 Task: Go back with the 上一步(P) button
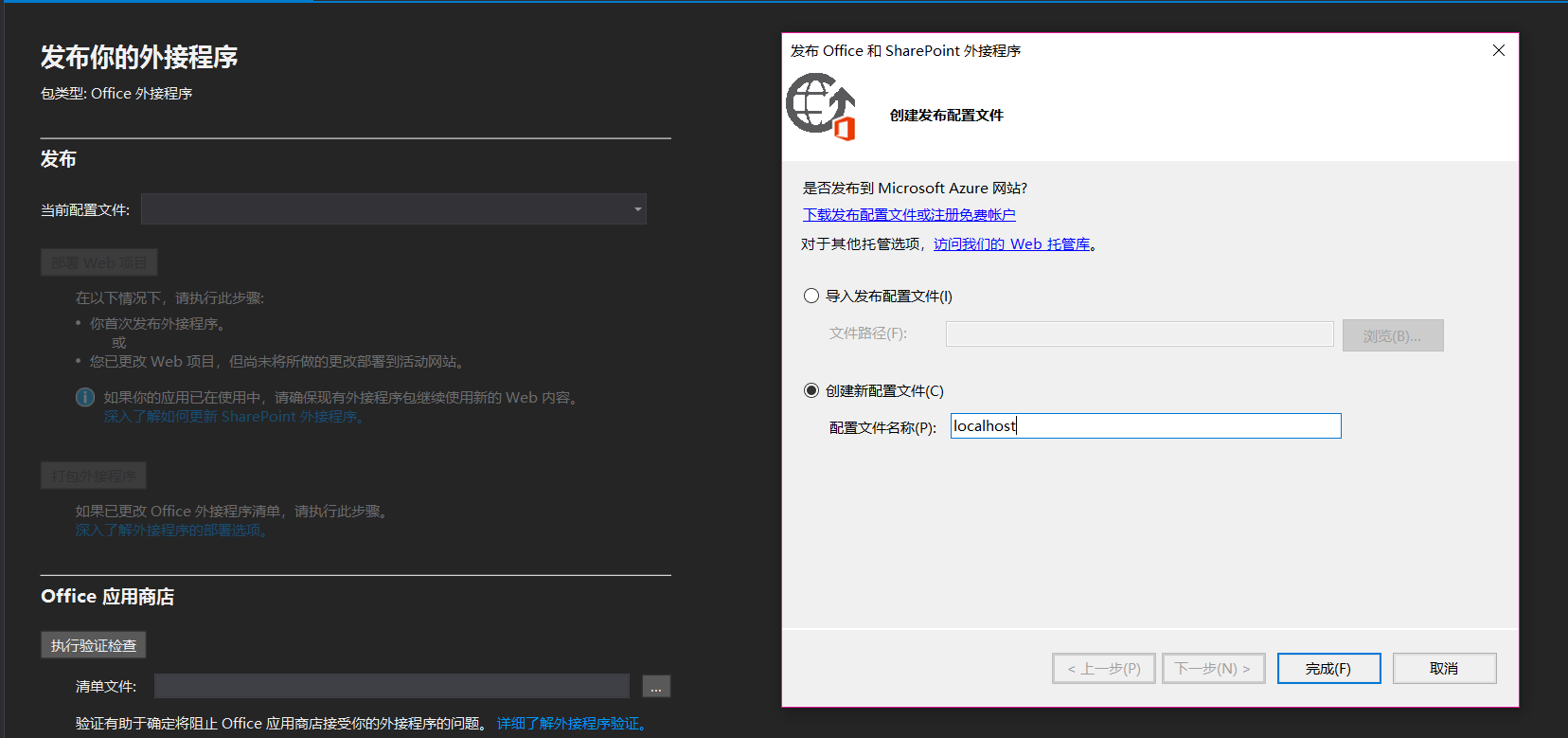click(1103, 668)
